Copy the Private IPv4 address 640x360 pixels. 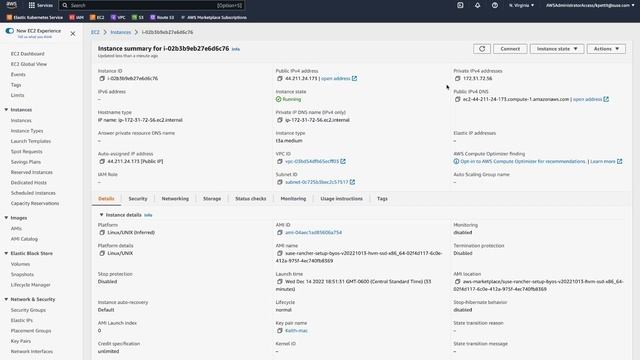(x=458, y=78)
